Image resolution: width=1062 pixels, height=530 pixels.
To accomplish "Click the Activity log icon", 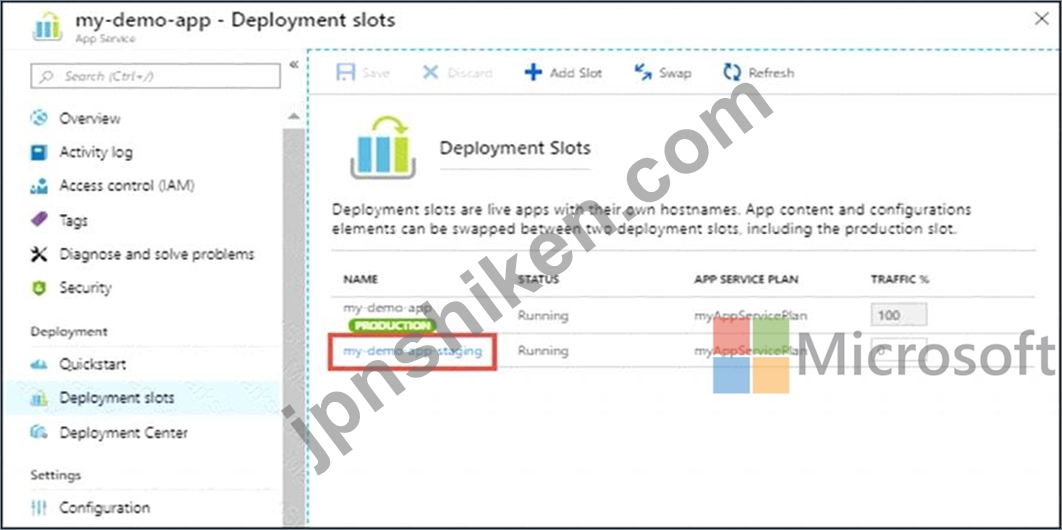I will click(39, 152).
